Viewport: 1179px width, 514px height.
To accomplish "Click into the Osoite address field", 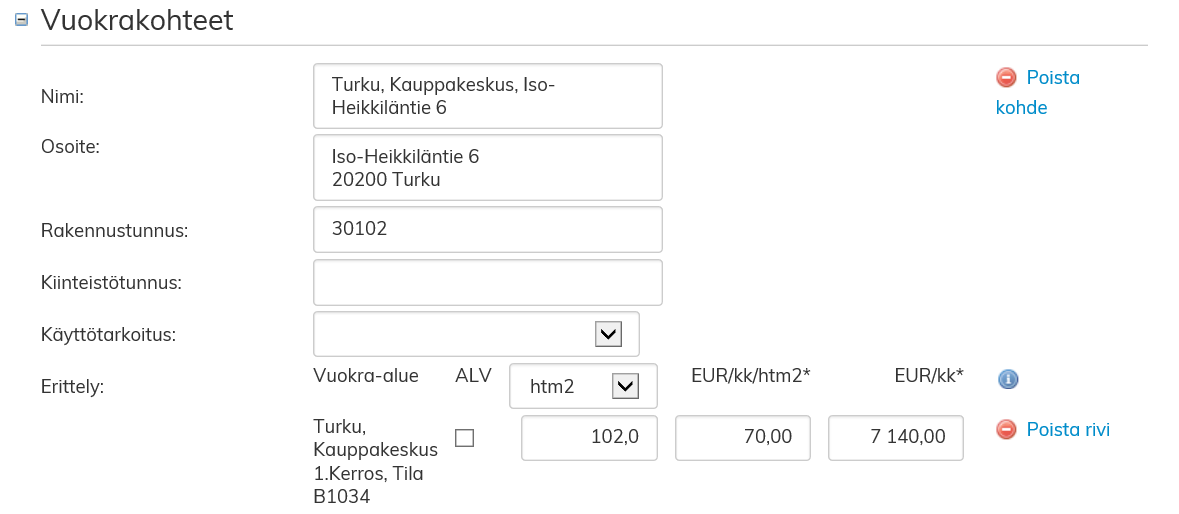I will (x=488, y=168).
